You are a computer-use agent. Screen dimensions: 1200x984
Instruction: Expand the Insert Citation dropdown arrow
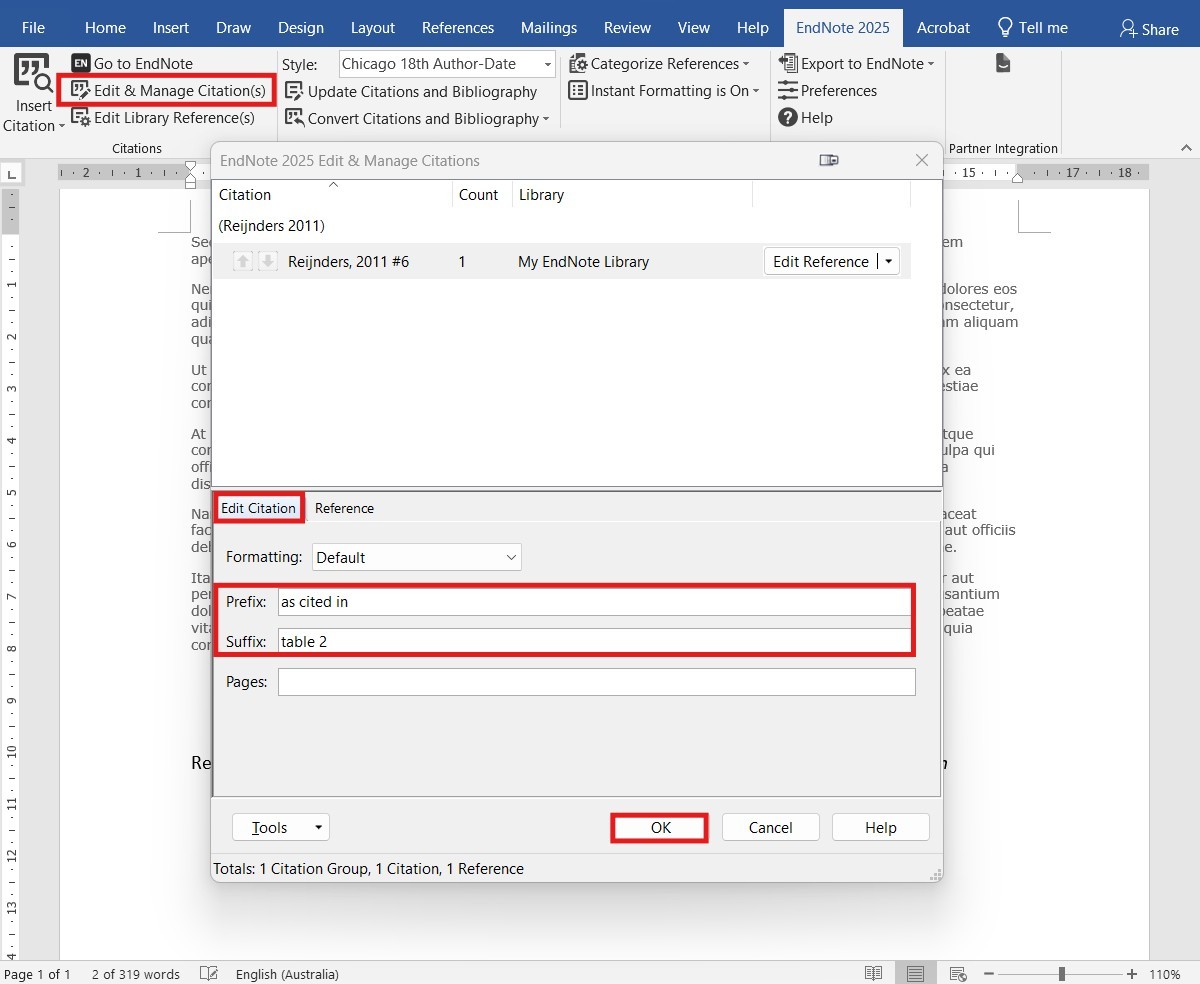[61, 126]
